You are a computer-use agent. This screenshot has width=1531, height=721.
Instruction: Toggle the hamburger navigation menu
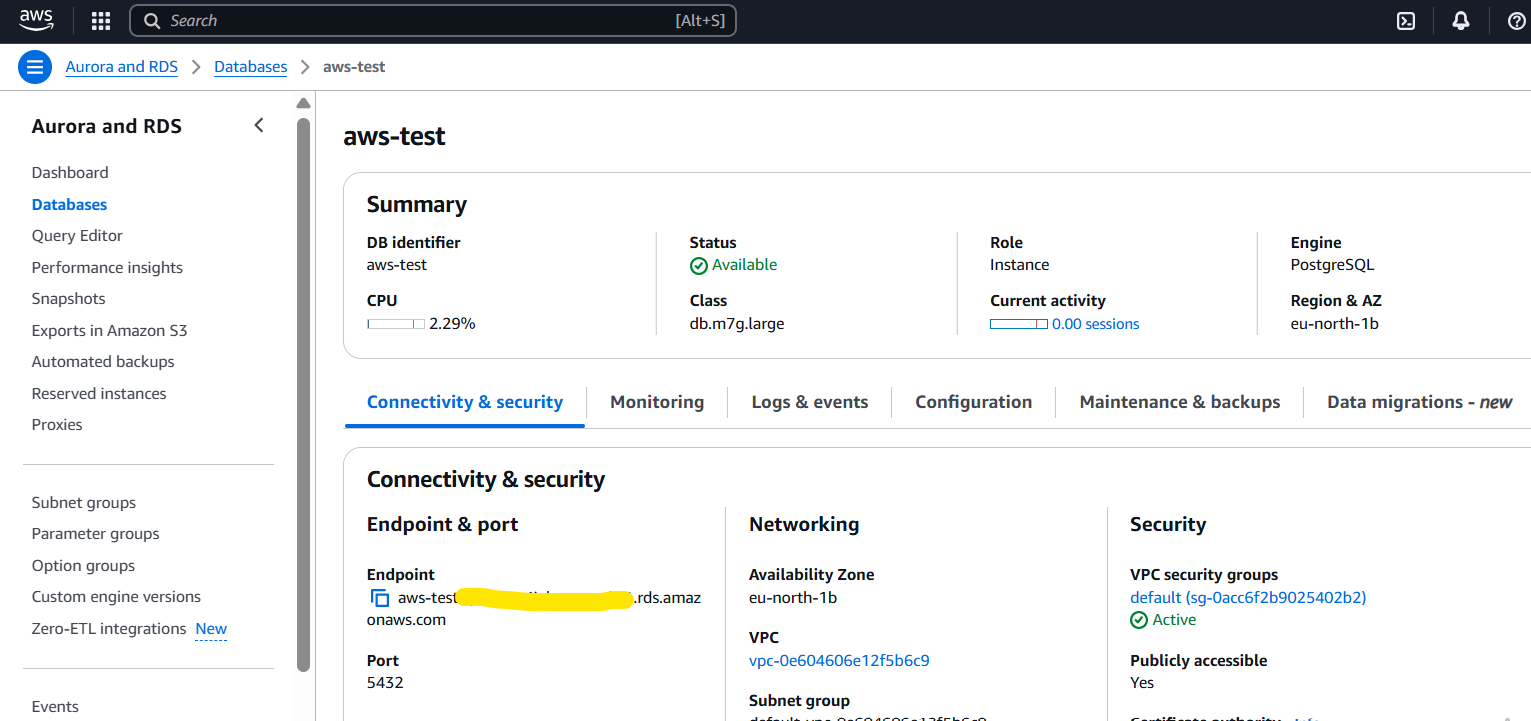coord(35,67)
